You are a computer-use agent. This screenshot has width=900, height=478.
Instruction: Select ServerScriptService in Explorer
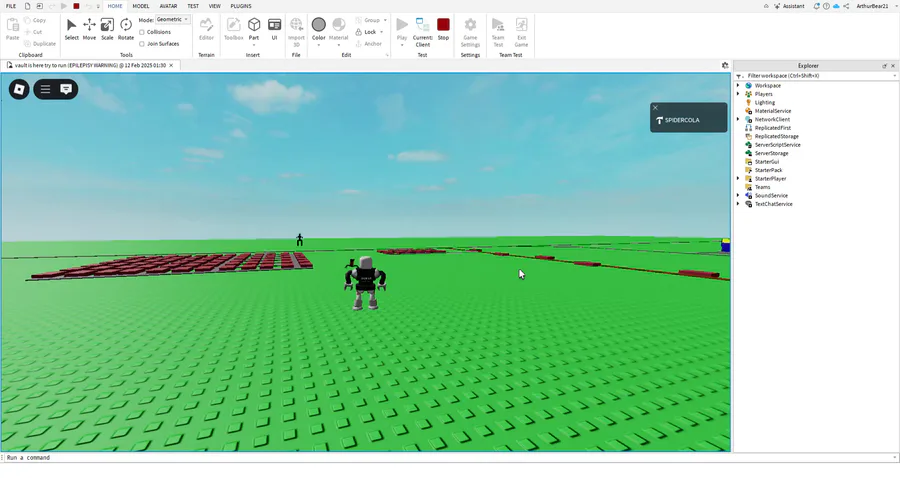[x=777, y=145]
